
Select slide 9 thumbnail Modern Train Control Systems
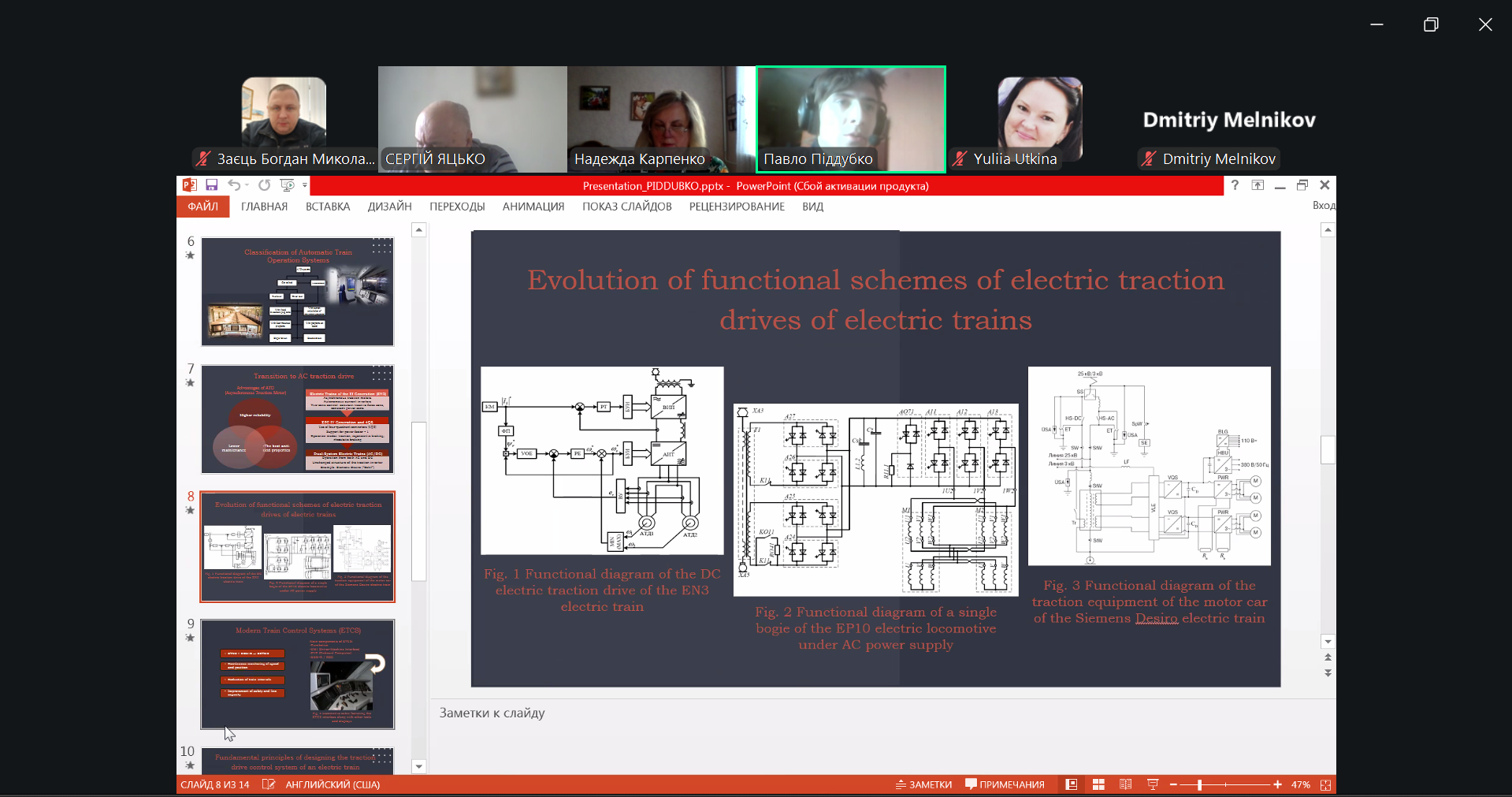[x=298, y=674]
